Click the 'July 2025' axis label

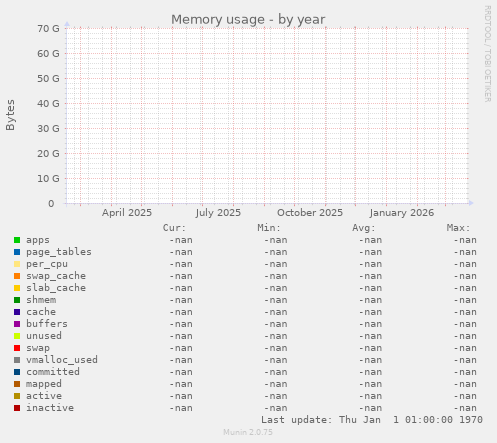pyautogui.click(x=218, y=213)
